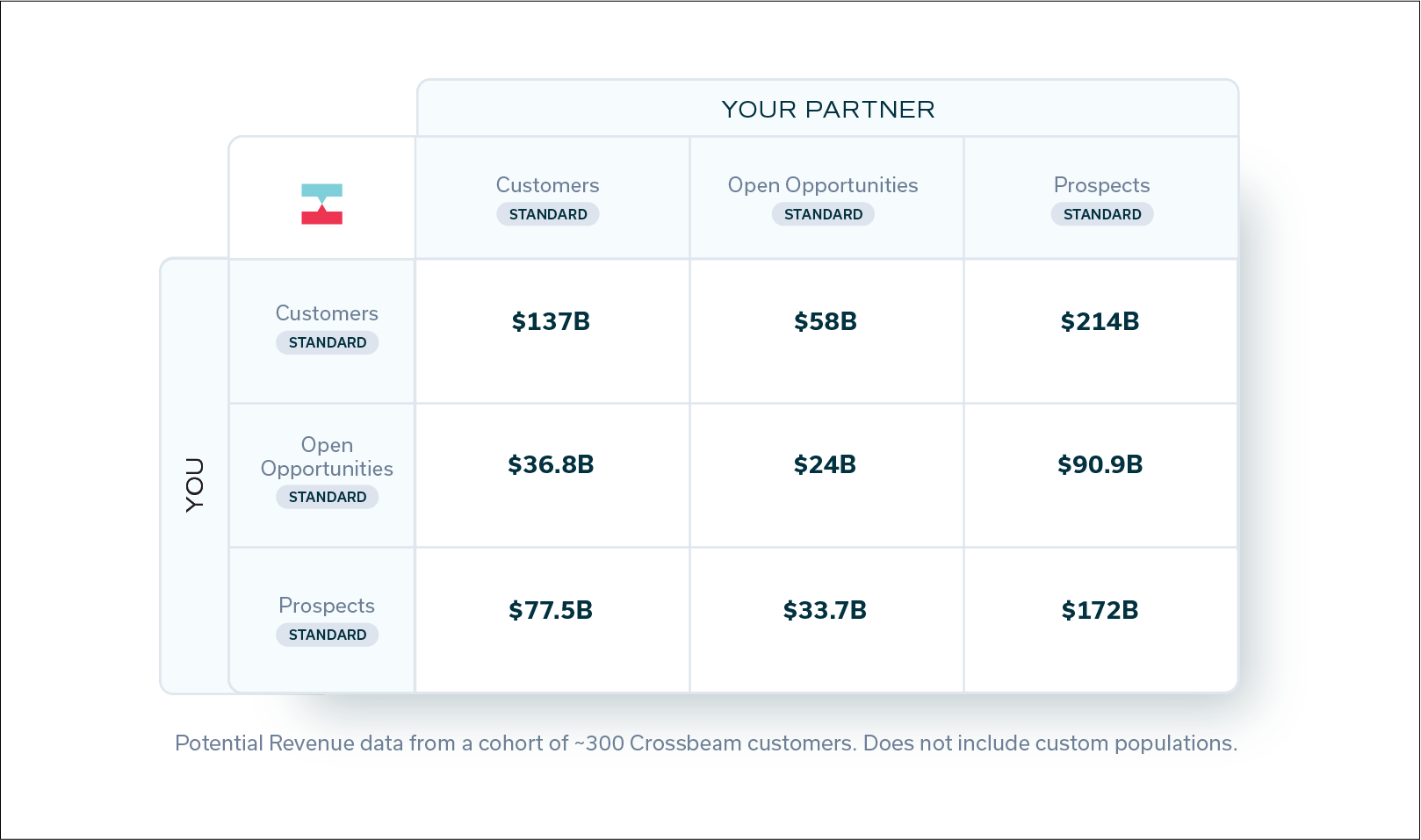Select your Customers row header
This screenshot has width=1421, height=840.
pos(321,332)
